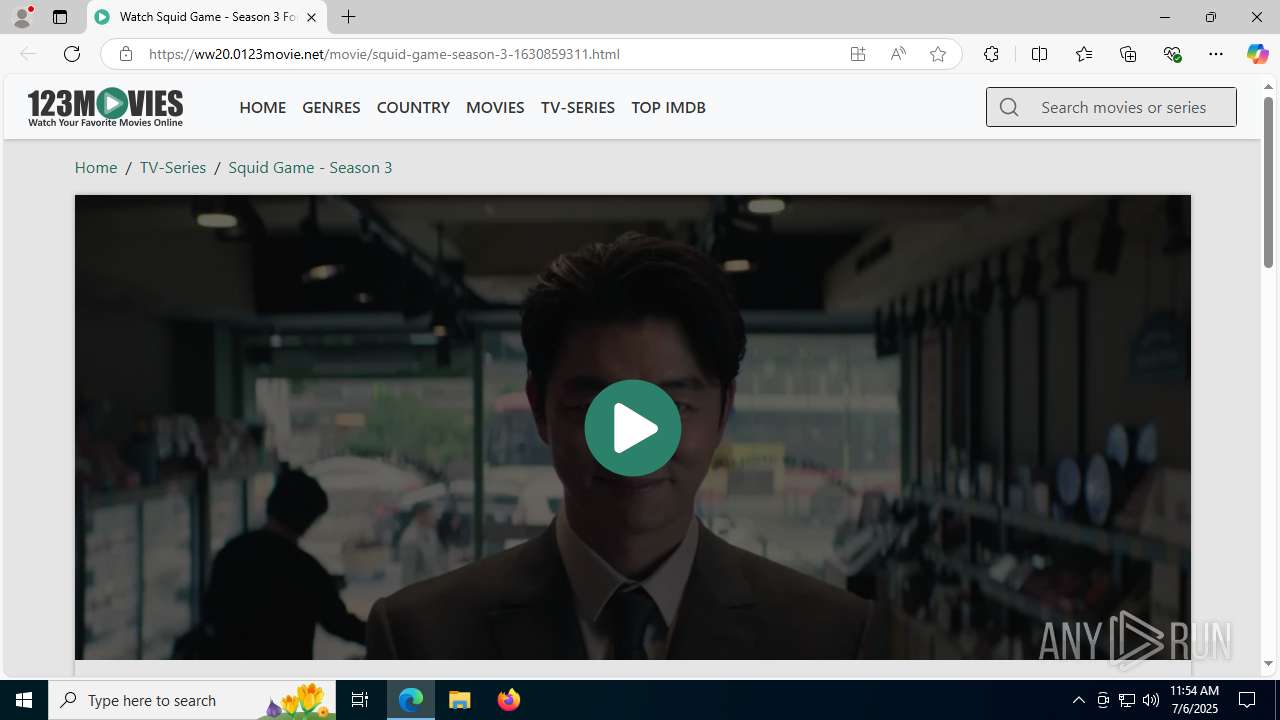Screen dimensions: 1280x720
Task: Show hidden tray icons
Action: 1078,700
